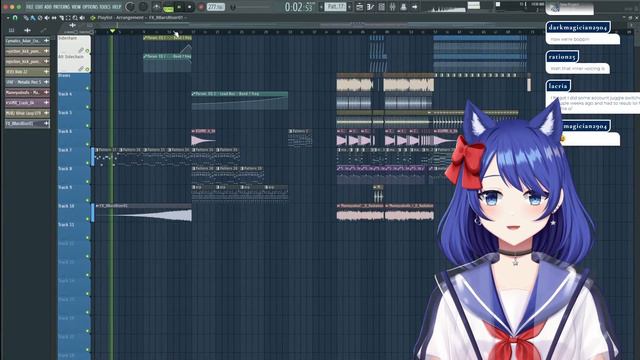The width and height of the screenshot is (640, 360).
Task: Select the Playback speaker tool
Action: (82, 18)
